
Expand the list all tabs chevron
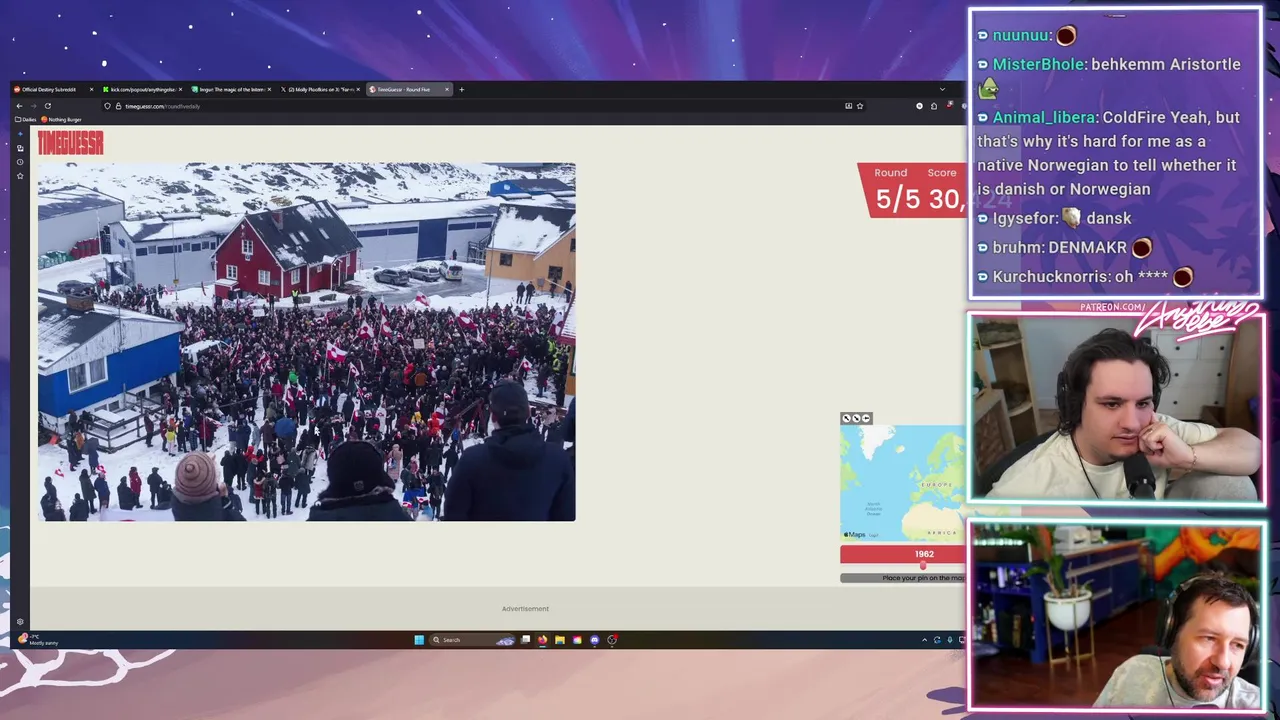click(x=942, y=89)
